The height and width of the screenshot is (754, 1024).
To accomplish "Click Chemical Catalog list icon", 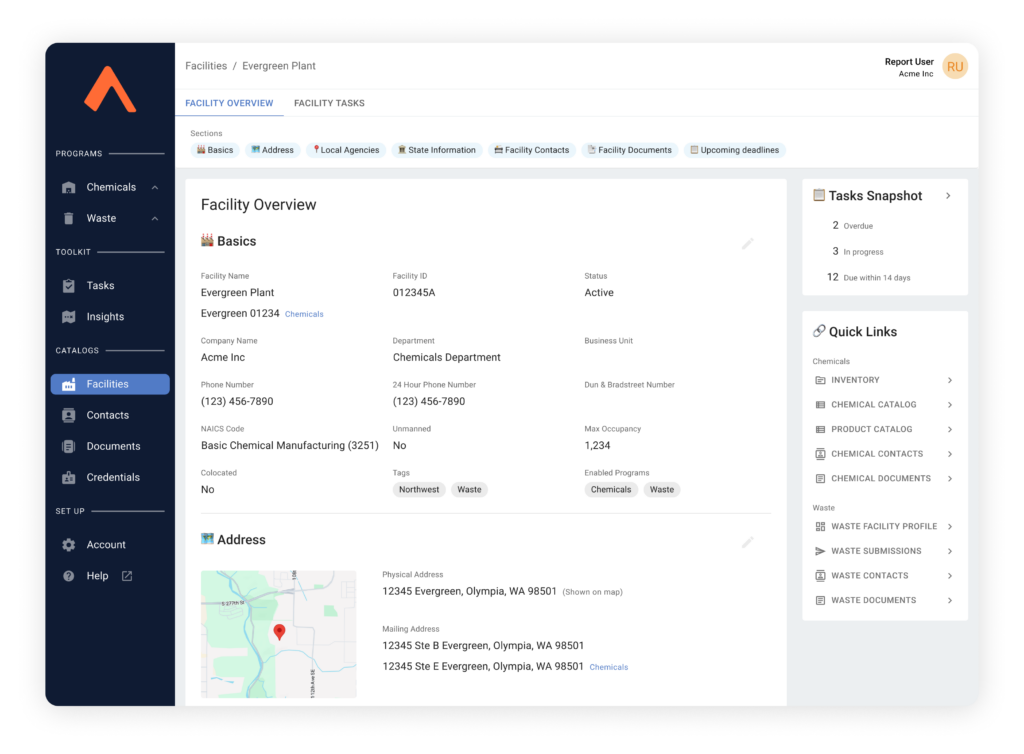I will tap(820, 405).
